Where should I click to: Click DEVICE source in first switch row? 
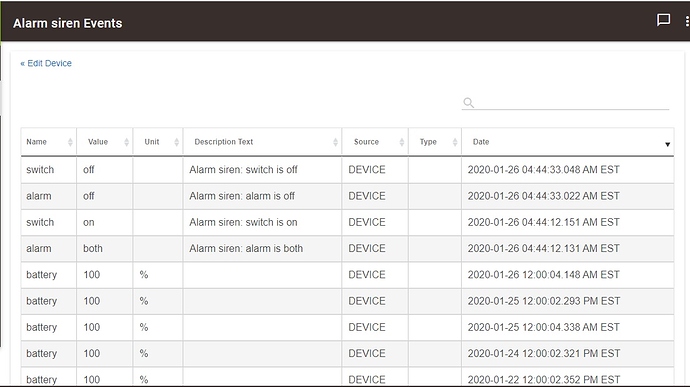(367, 170)
